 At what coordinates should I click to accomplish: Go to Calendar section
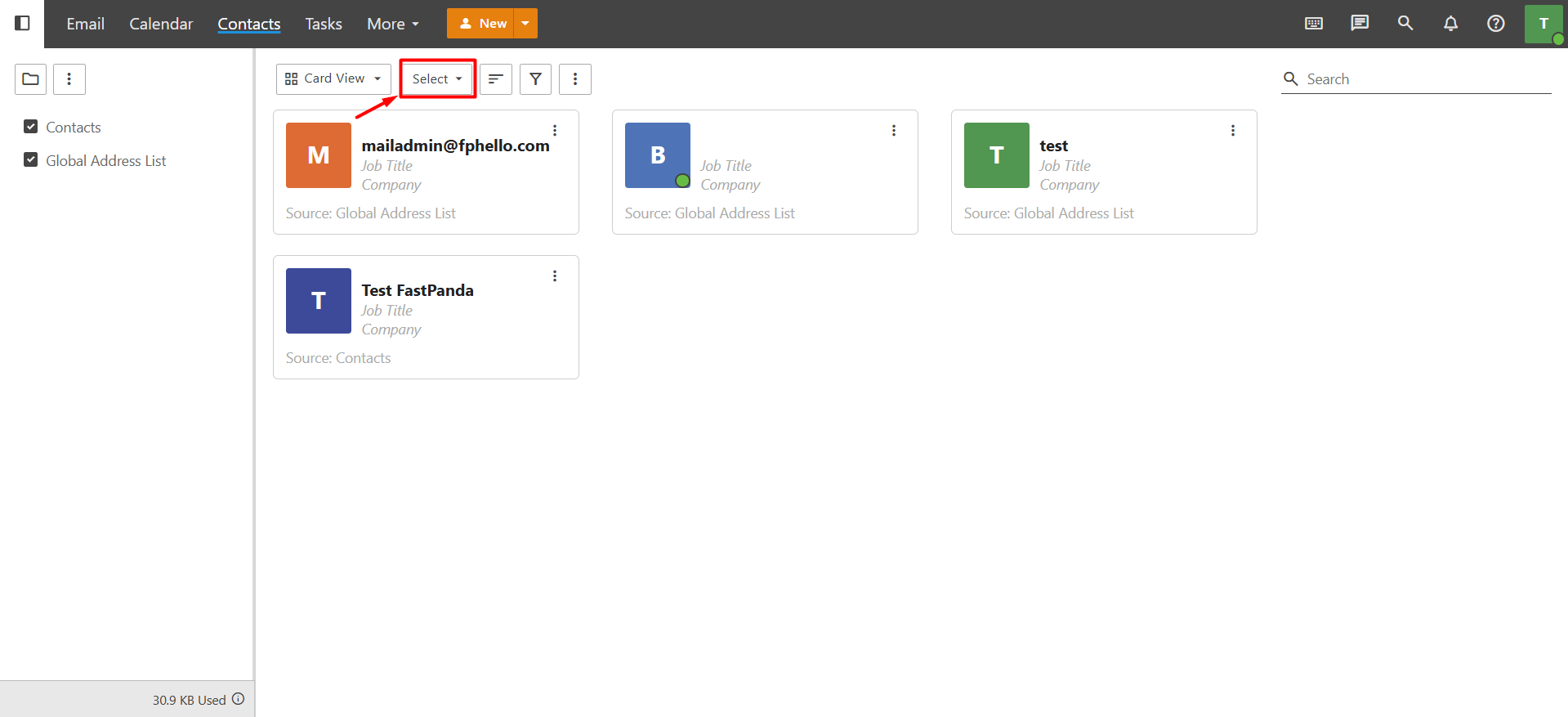click(161, 24)
